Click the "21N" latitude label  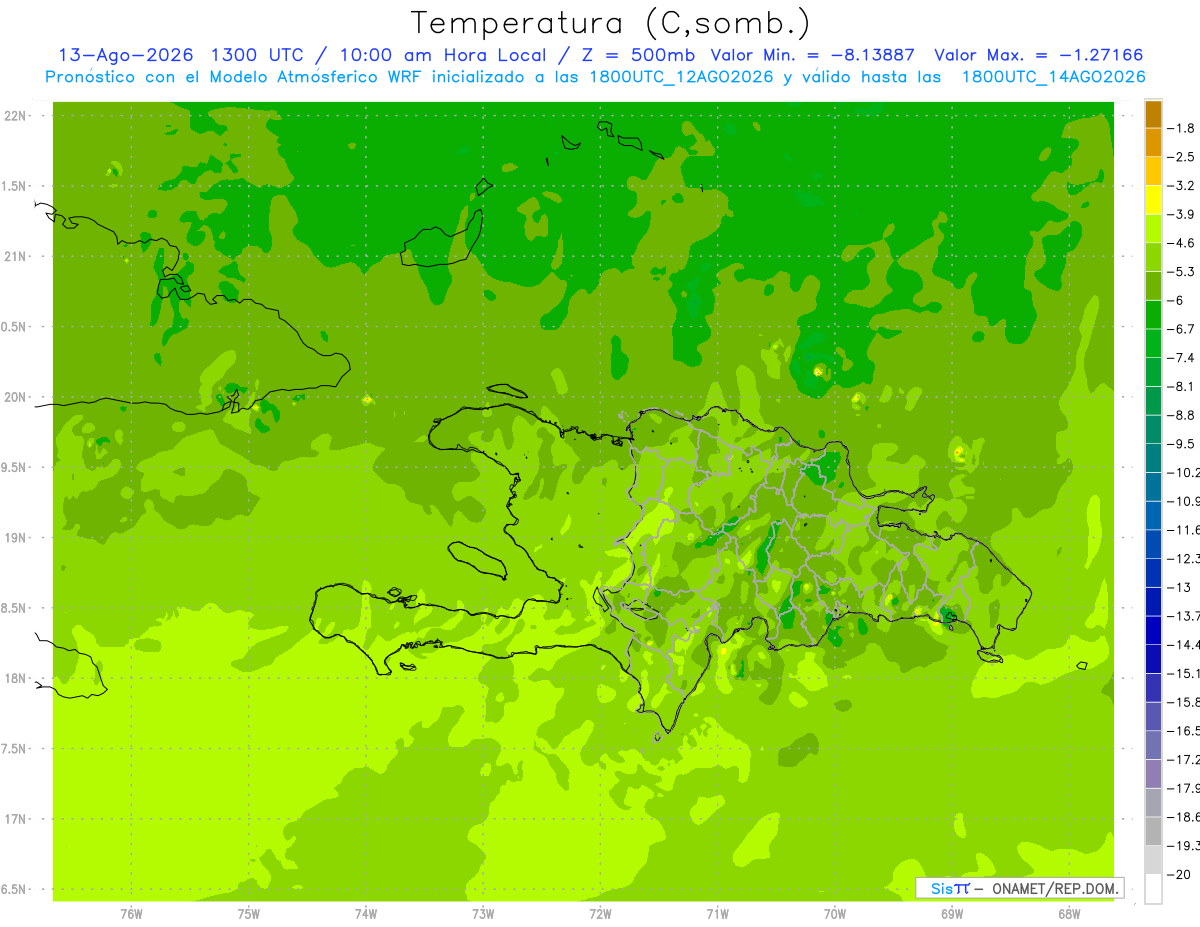tap(16, 257)
